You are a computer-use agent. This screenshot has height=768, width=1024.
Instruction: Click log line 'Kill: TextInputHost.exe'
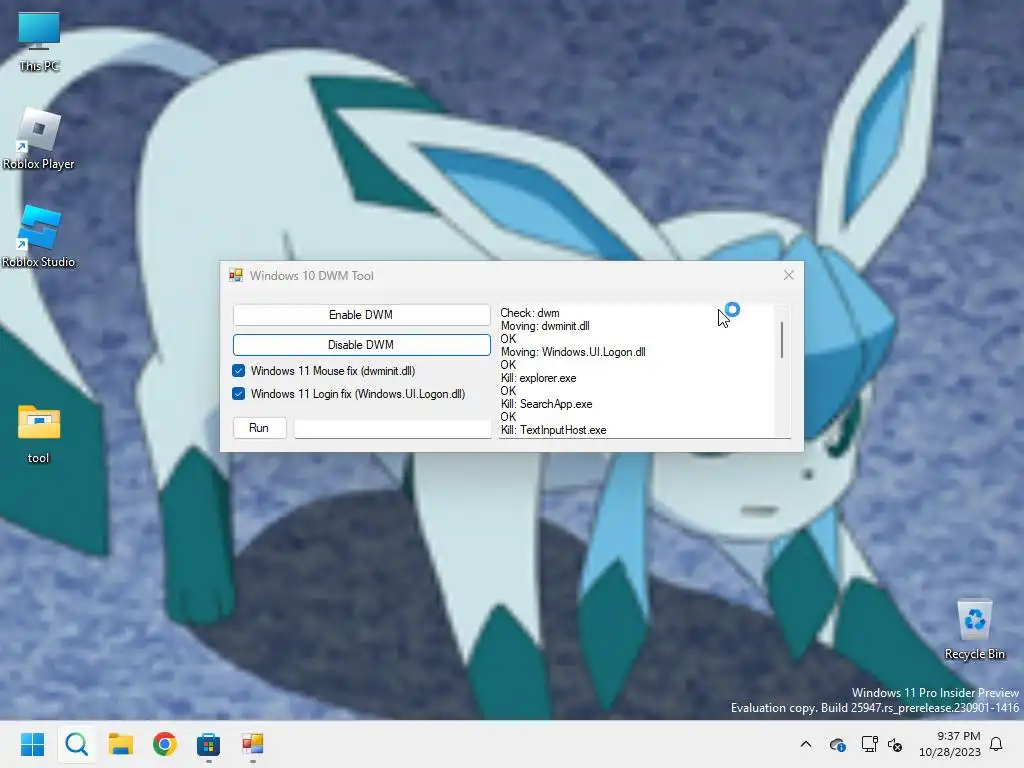(554, 430)
